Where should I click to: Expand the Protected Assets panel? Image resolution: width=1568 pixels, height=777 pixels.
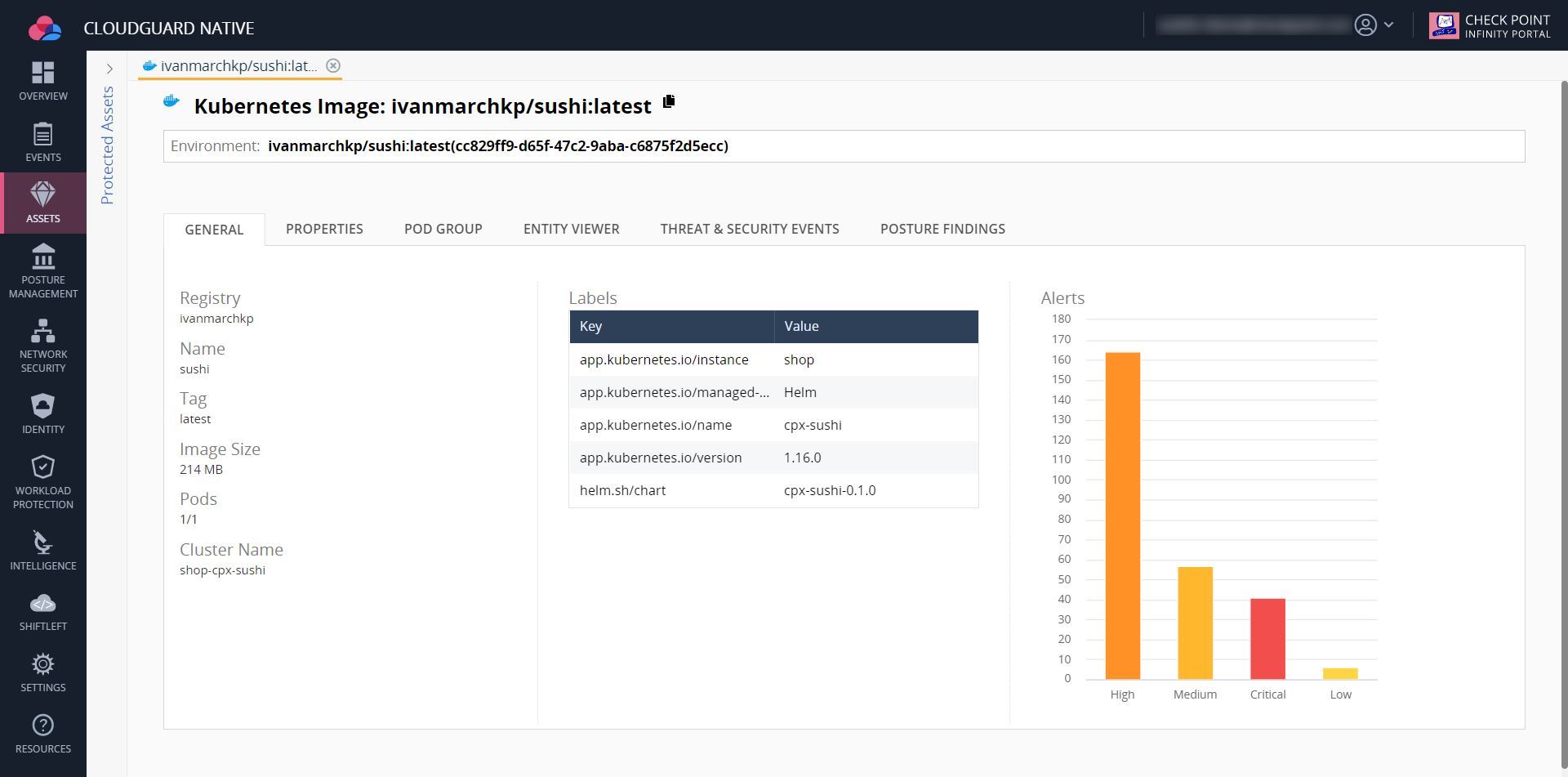pyautogui.click(x=109, y=69)
